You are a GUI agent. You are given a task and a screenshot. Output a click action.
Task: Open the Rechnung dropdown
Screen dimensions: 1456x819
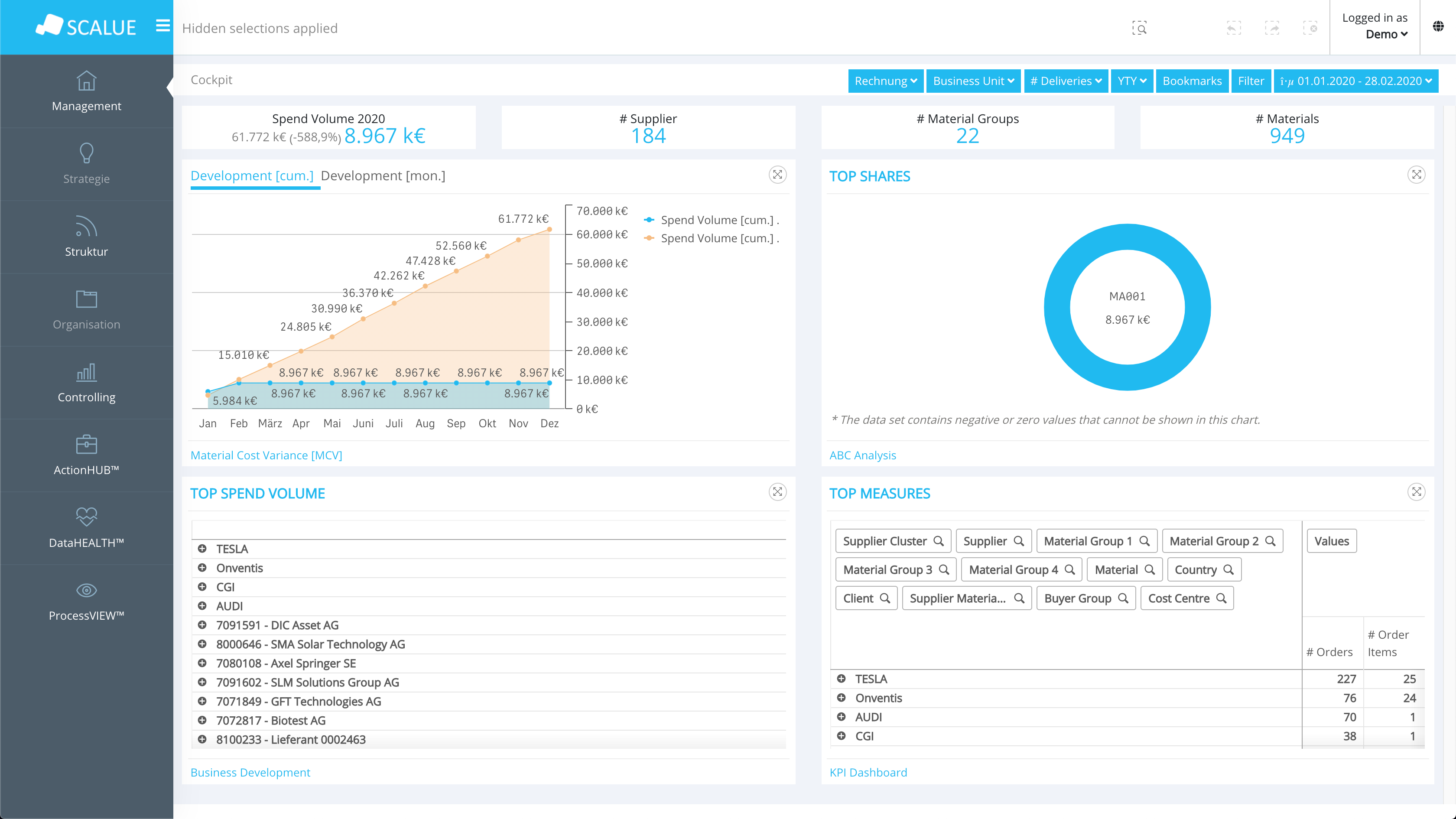pyautogui.click(x=886, y=81)
